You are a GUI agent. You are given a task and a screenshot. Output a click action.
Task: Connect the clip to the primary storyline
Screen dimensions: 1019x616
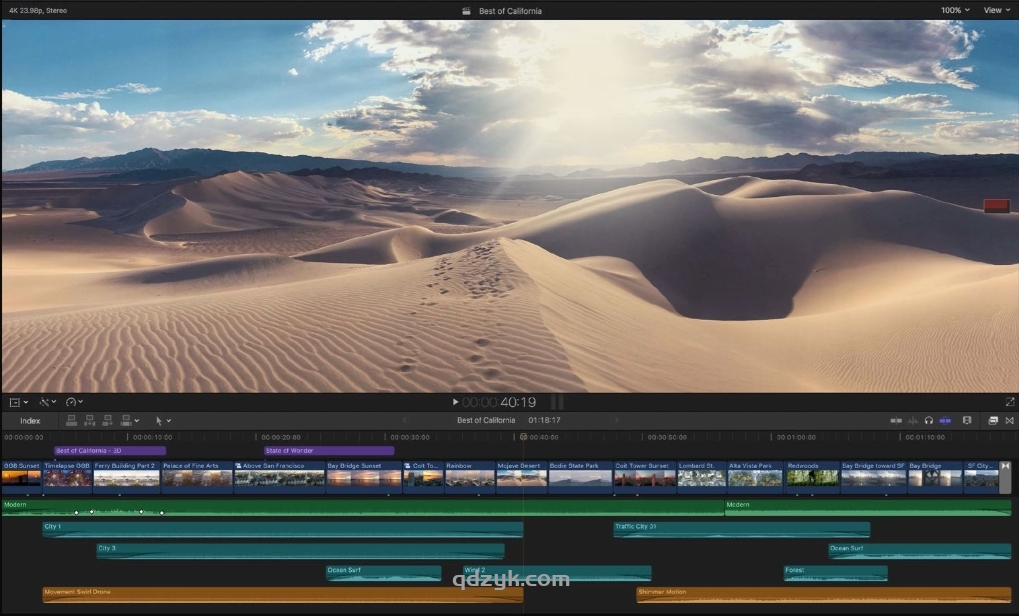(x=73, y=421)
